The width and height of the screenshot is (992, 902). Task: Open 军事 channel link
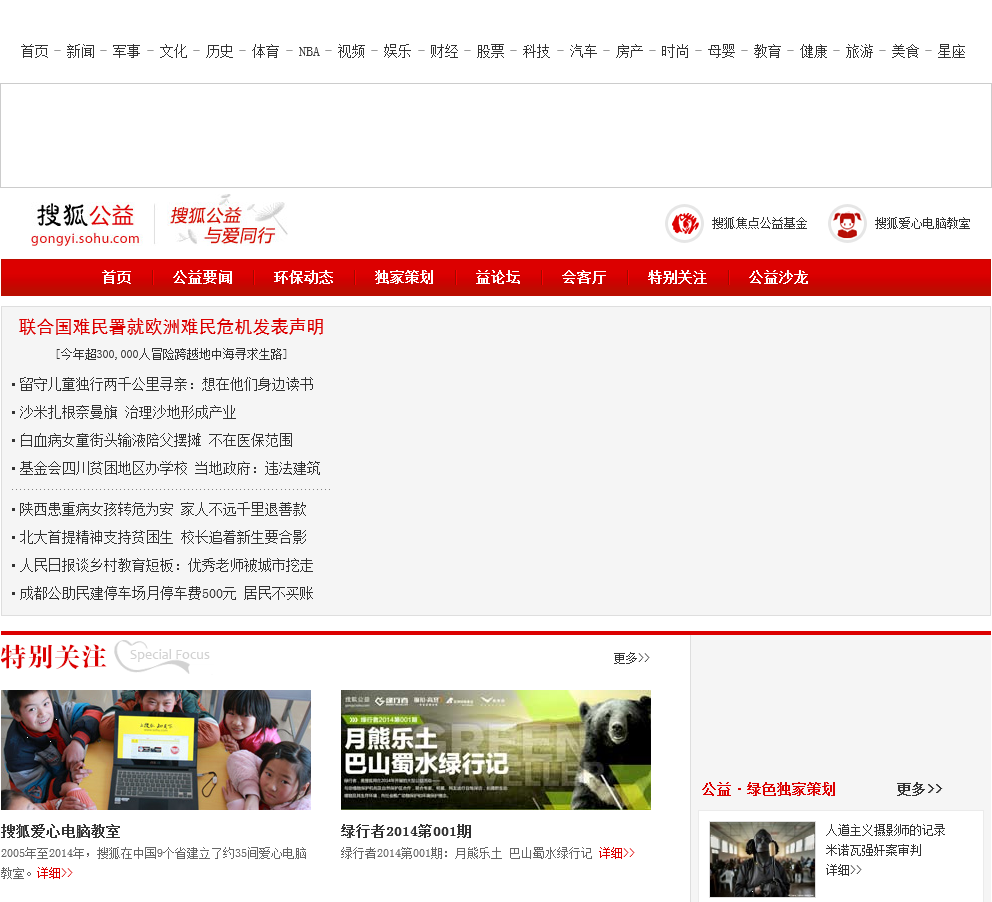(x=127, y=51)
